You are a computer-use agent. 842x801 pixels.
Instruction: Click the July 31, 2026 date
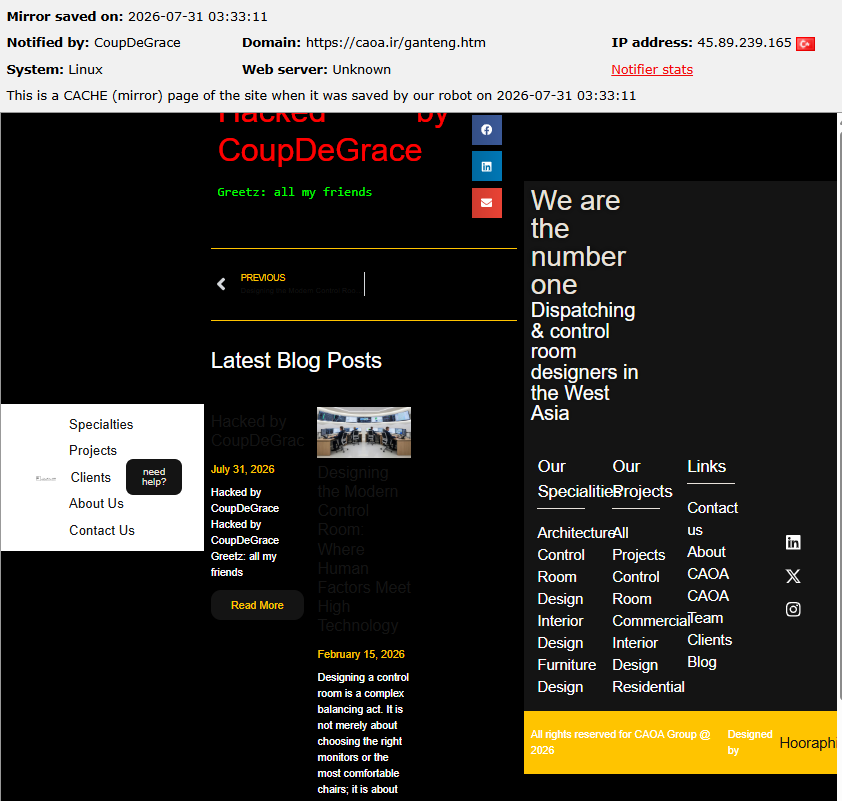click(242, 469)
